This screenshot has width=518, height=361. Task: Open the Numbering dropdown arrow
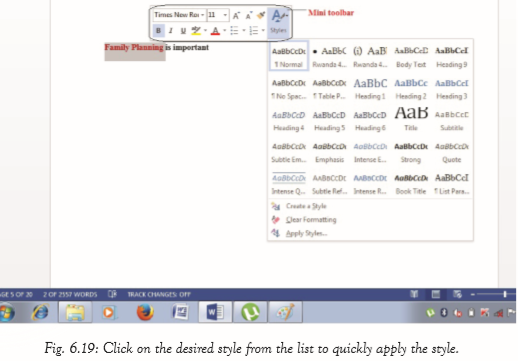[263, 31]
